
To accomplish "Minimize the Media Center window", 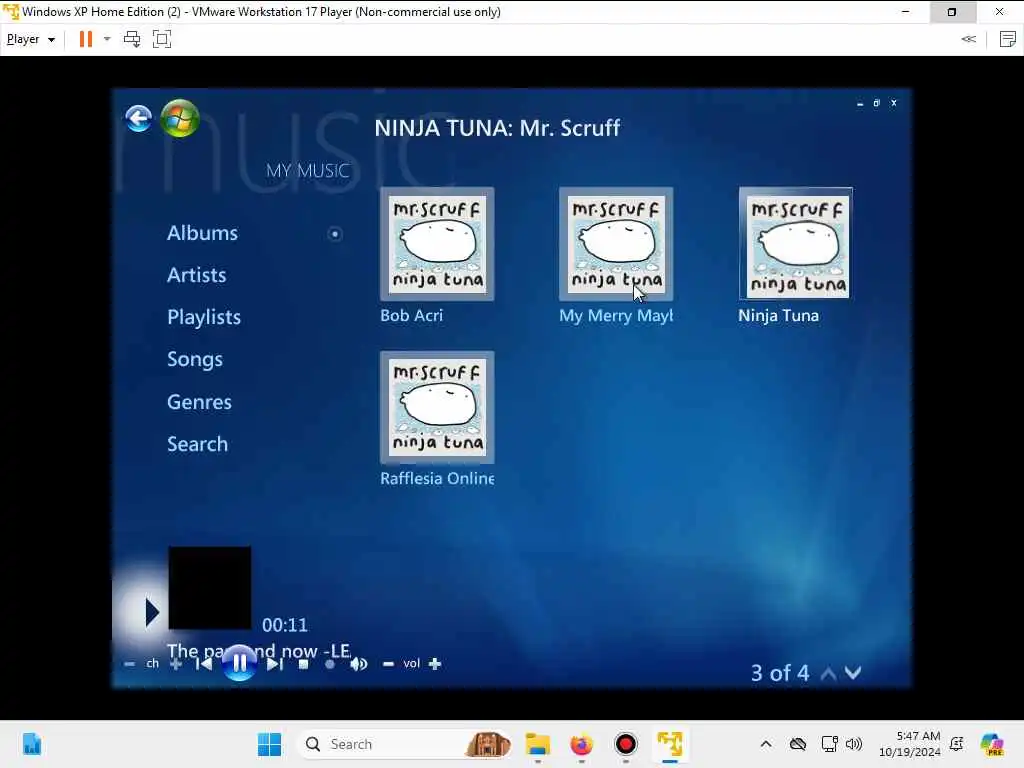I will click(x=860, y=103).
